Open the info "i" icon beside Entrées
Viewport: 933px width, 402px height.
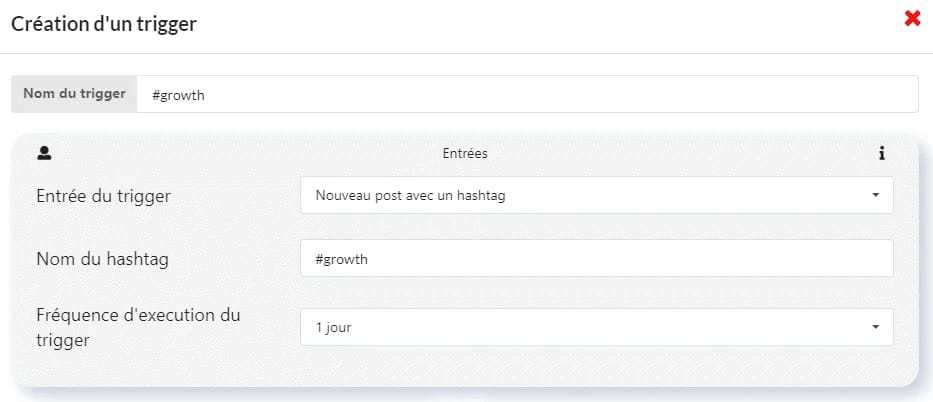[x=882, y=153]
